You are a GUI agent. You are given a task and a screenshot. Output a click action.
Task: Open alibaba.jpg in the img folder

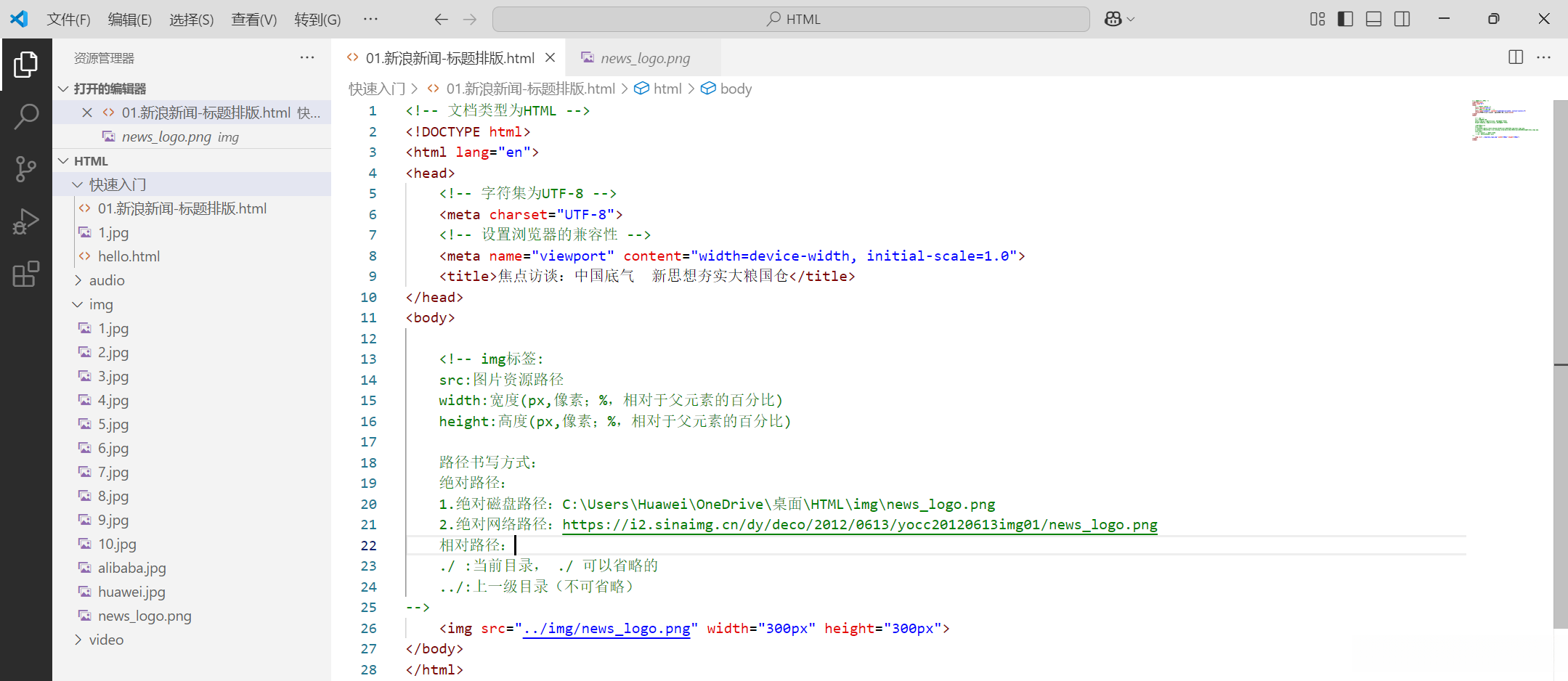tap(192, 568)
